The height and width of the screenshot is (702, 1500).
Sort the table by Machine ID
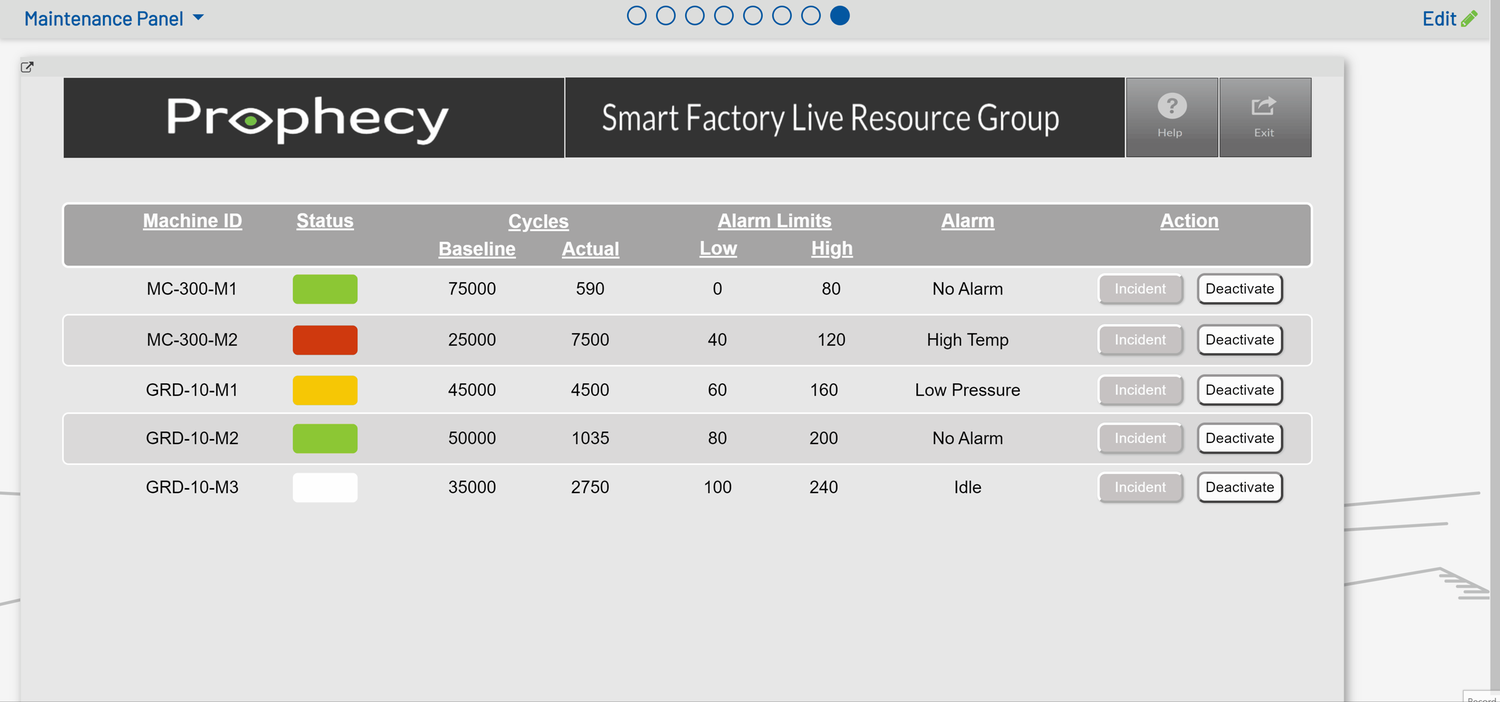(192, 220)
